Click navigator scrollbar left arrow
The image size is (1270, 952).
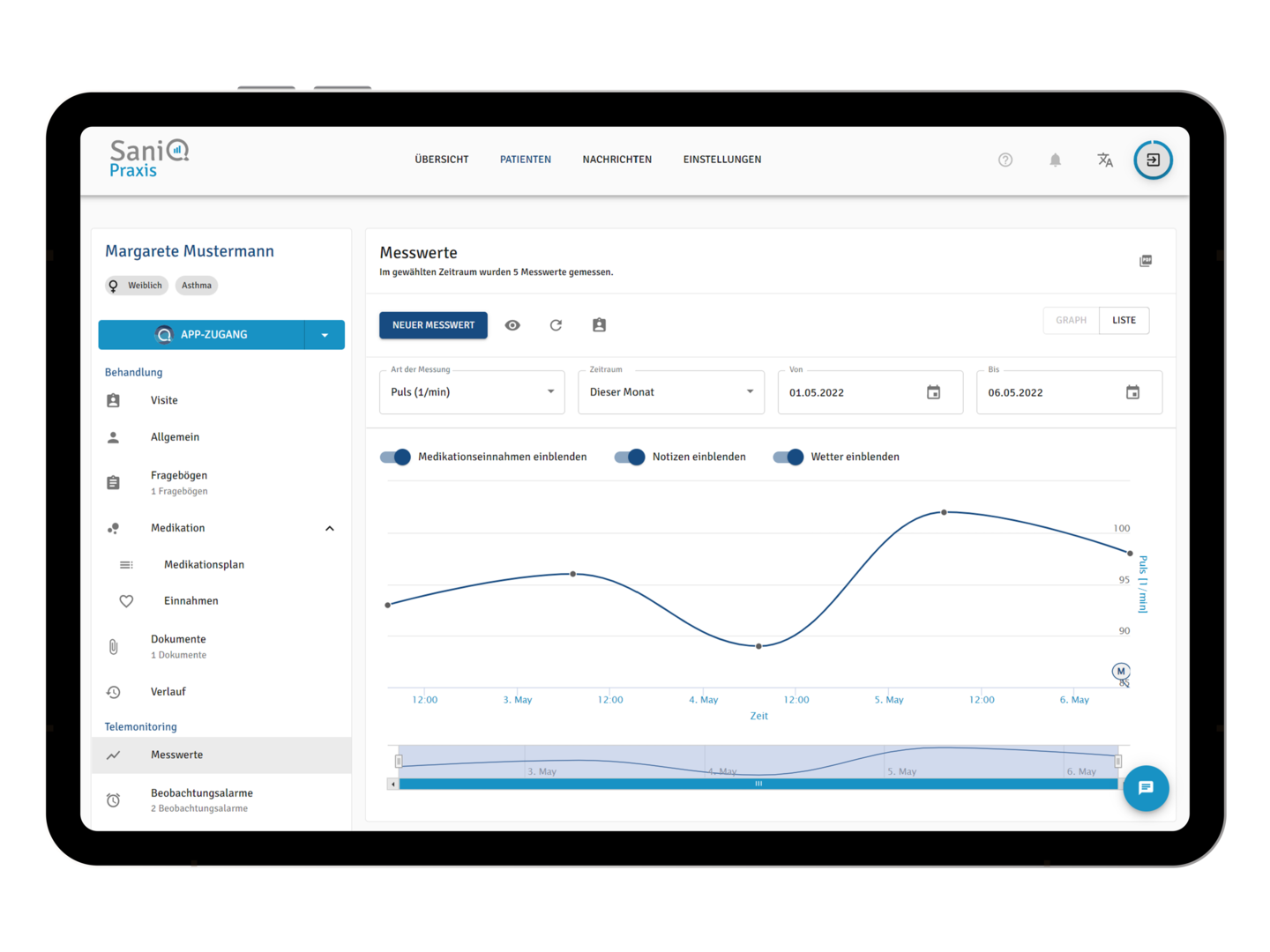tap(393, 784)
